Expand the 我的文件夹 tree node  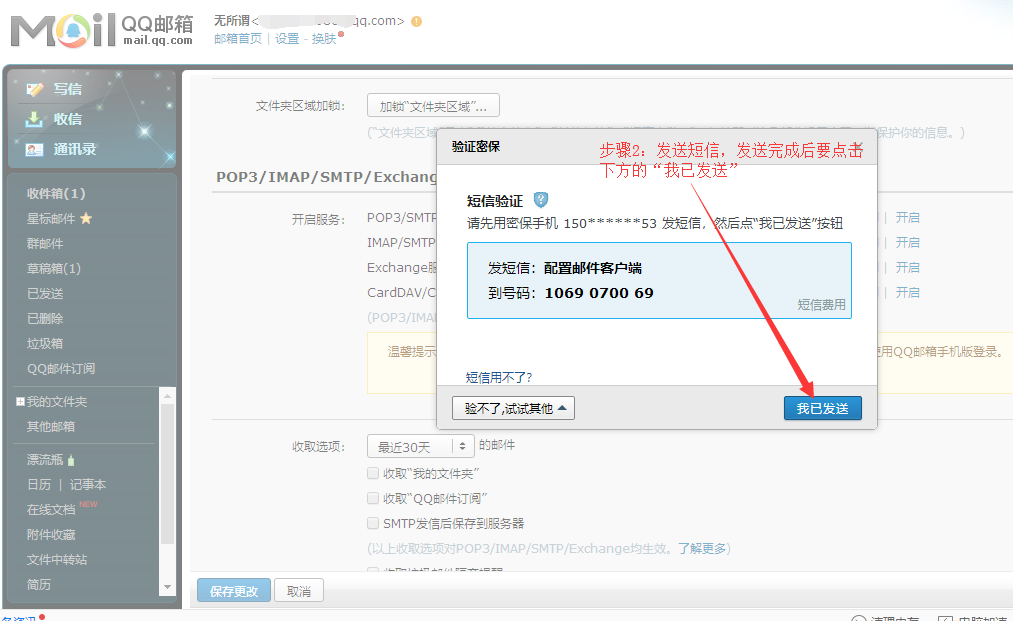[x=20, y=401]
